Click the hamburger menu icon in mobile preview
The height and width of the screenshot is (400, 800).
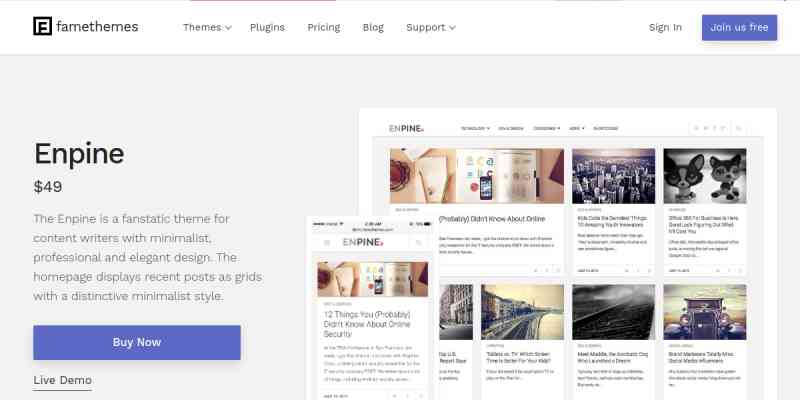(327, 243)
